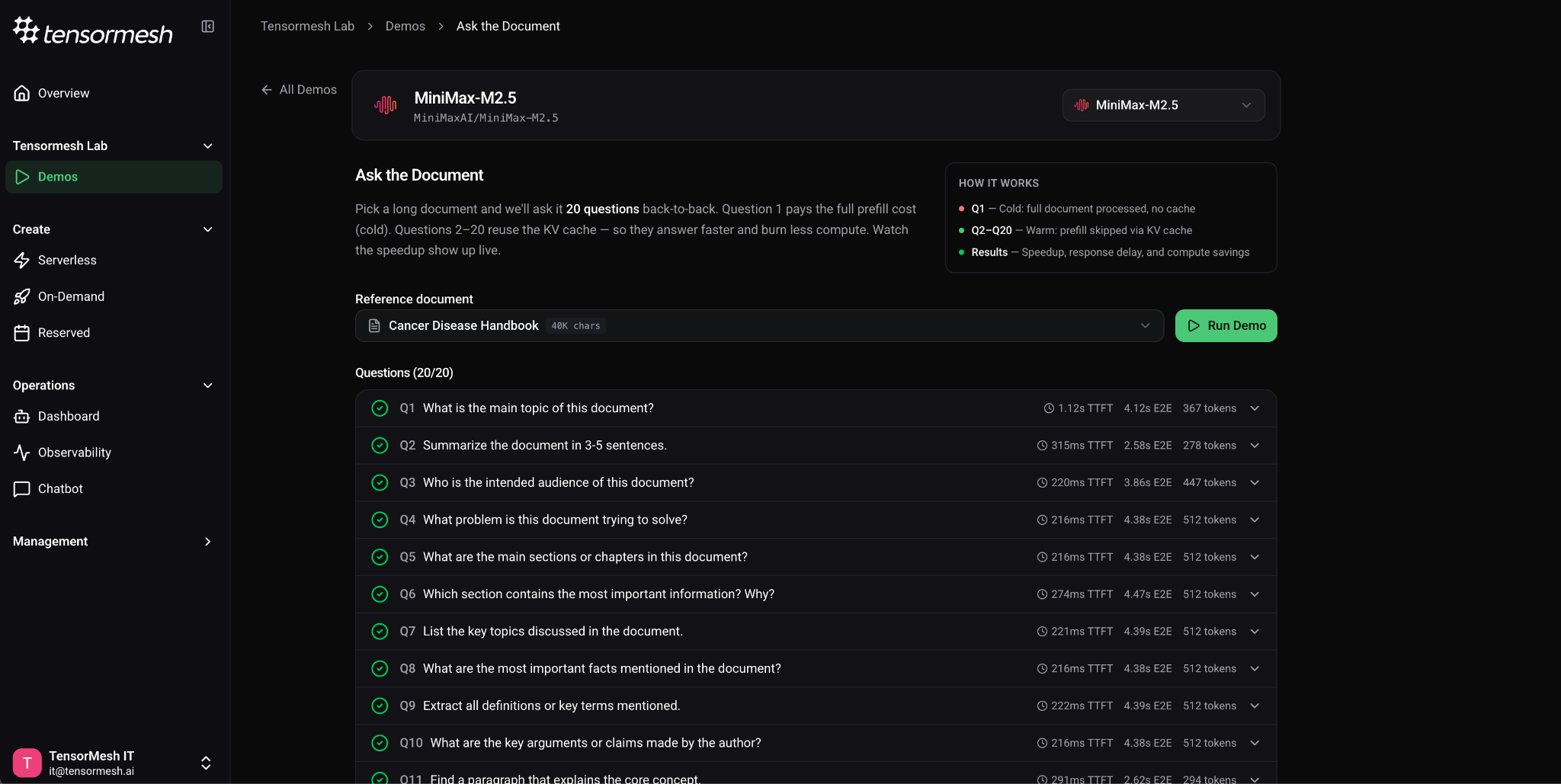Open Reserved calendar icon
Screen dimensions: 1561x784
(22, 333)
